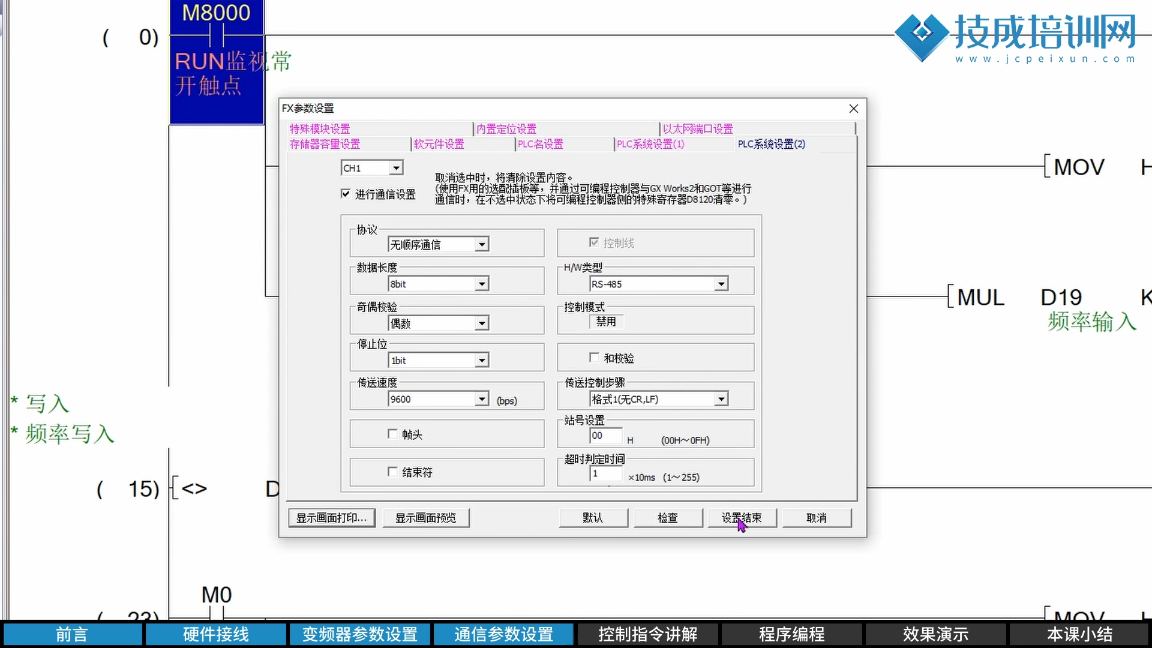Click 显示画面预览 button
The image size is (1152, 648).
(x=426, y=518)
